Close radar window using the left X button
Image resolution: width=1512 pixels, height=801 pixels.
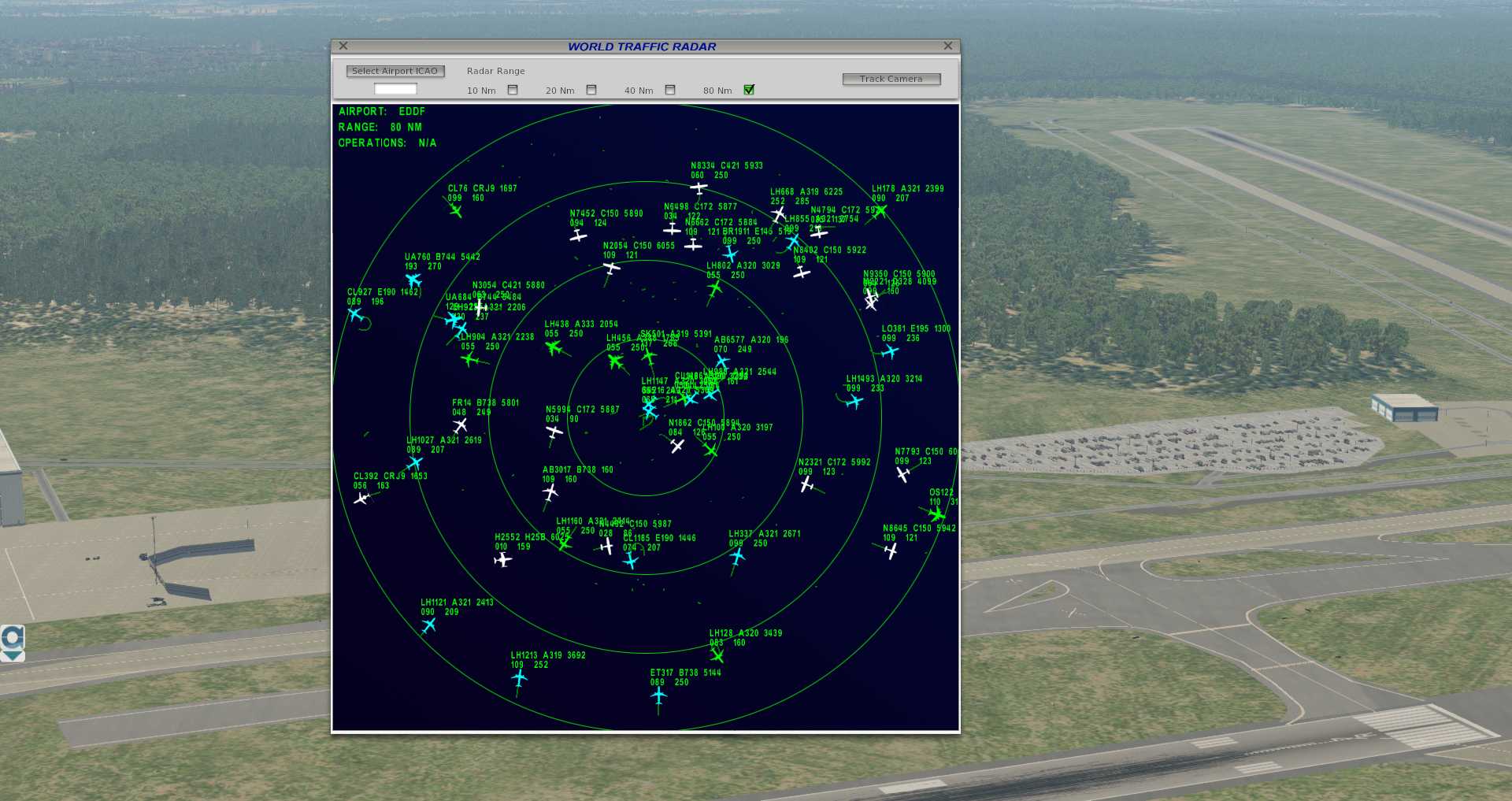coord(343,46)
